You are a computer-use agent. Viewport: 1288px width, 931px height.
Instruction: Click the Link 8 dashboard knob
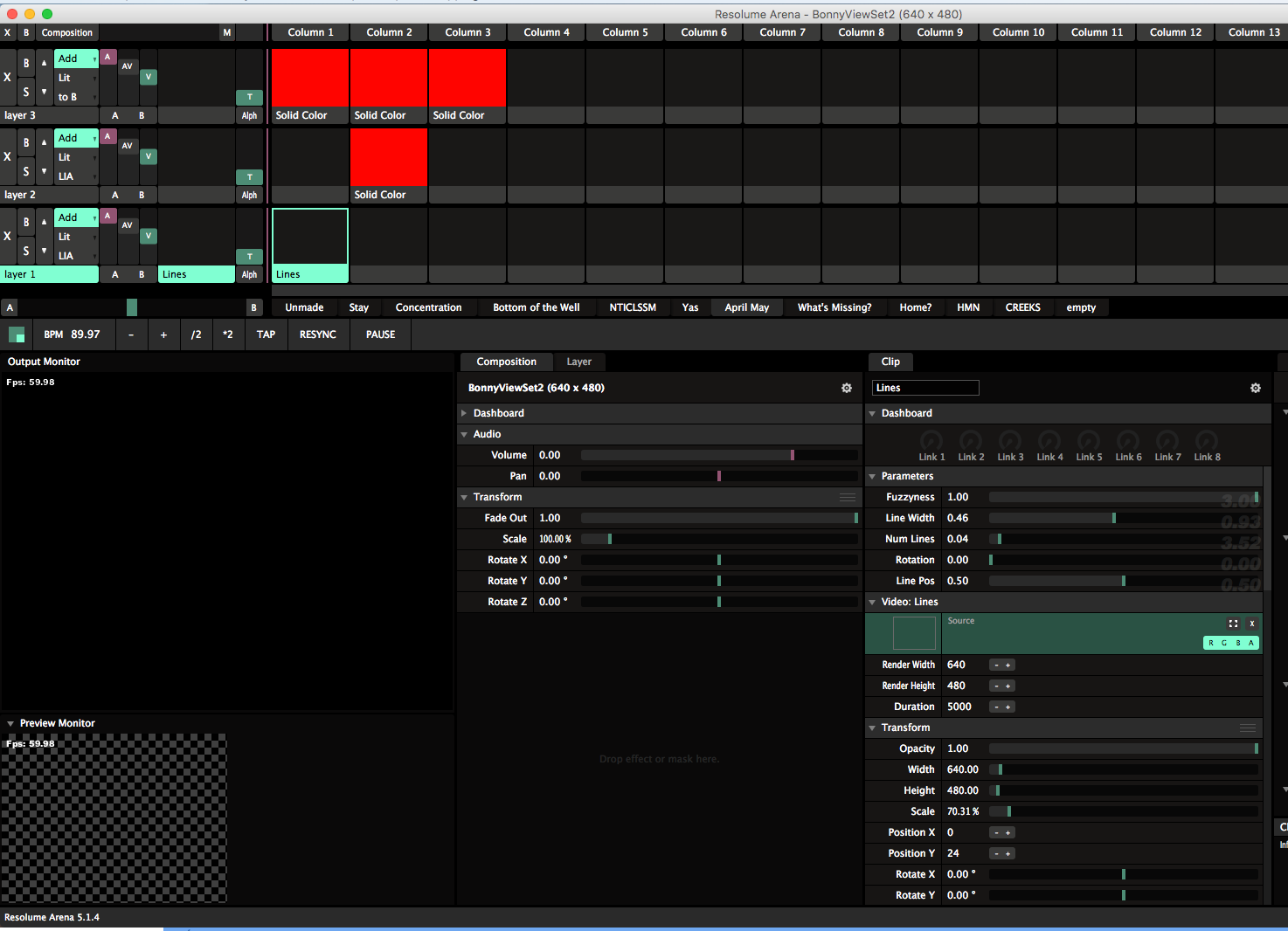(1207, 441)
